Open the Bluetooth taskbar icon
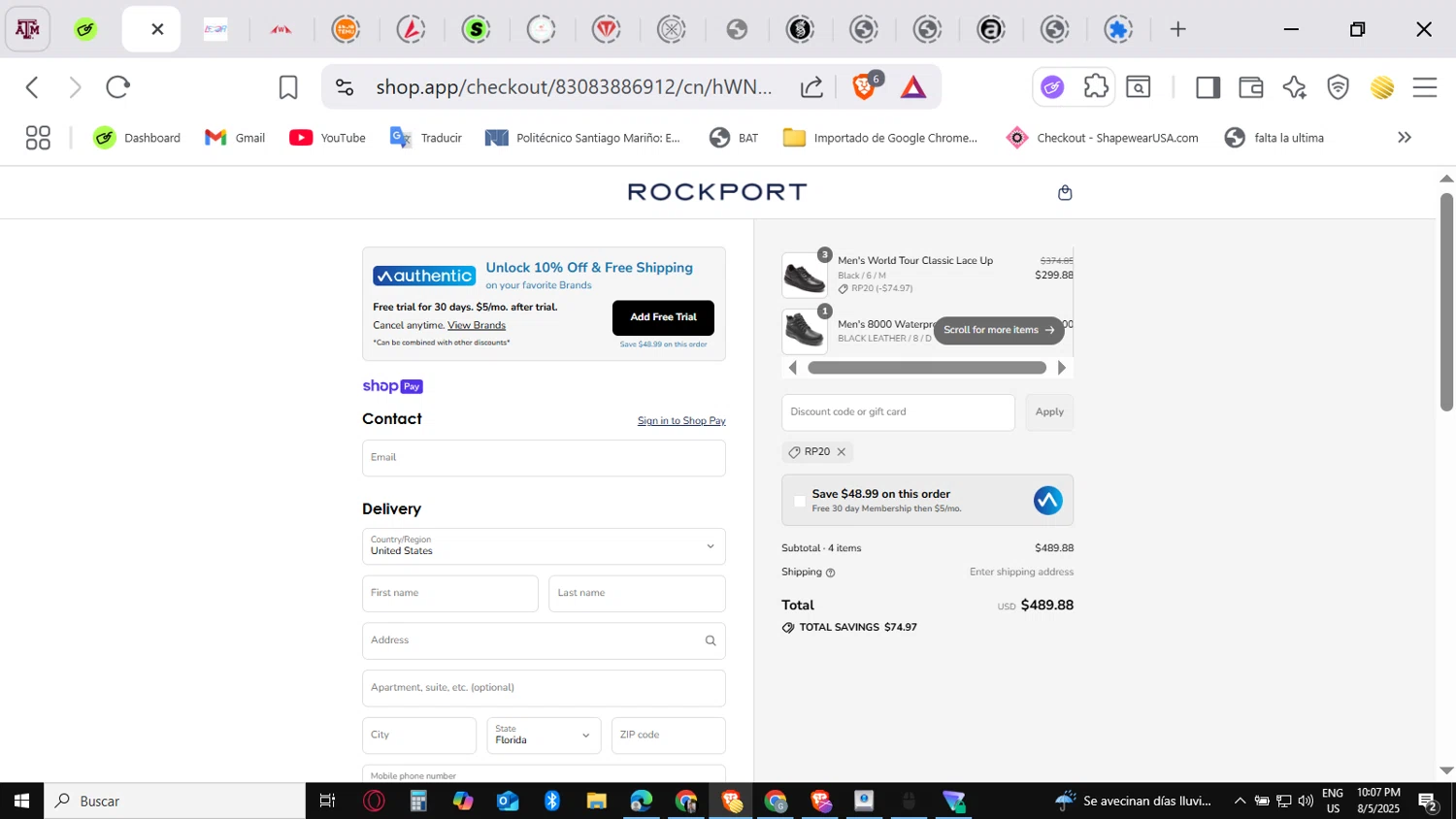This screenshot has height=819, width=1456. 551,801
